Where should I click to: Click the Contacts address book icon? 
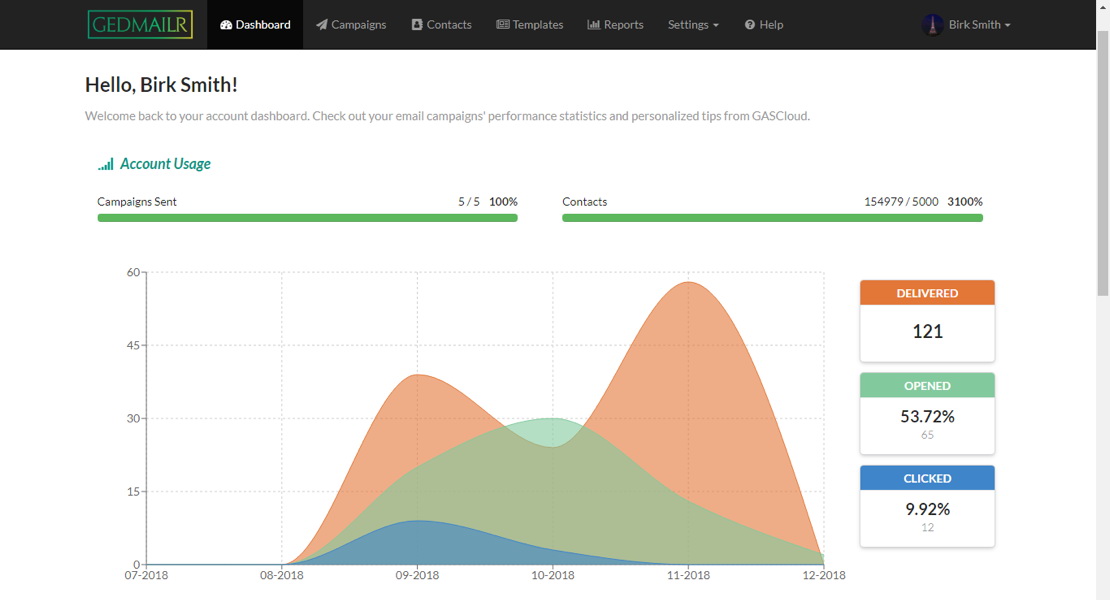pos(417,25)
